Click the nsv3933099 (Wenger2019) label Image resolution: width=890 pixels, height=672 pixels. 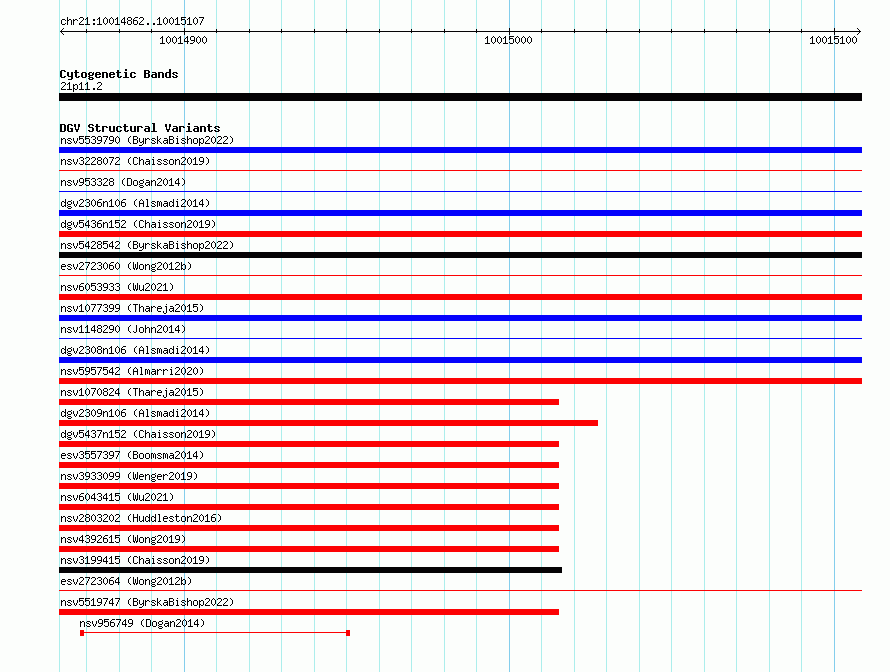[x=129, y=476]
